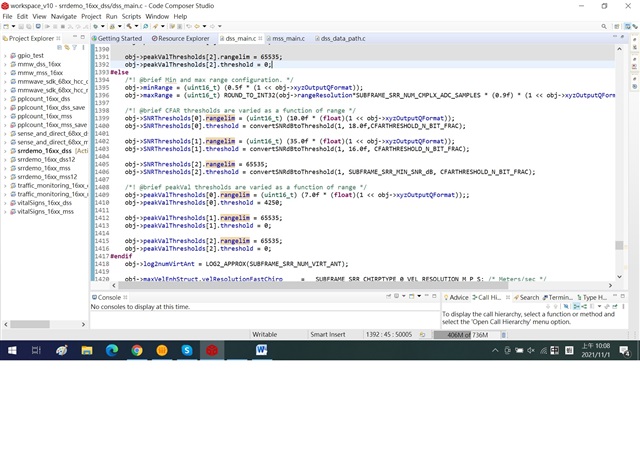
Task: Expand the vitalSigns_16xx_mss project
Action: (5, 212)
